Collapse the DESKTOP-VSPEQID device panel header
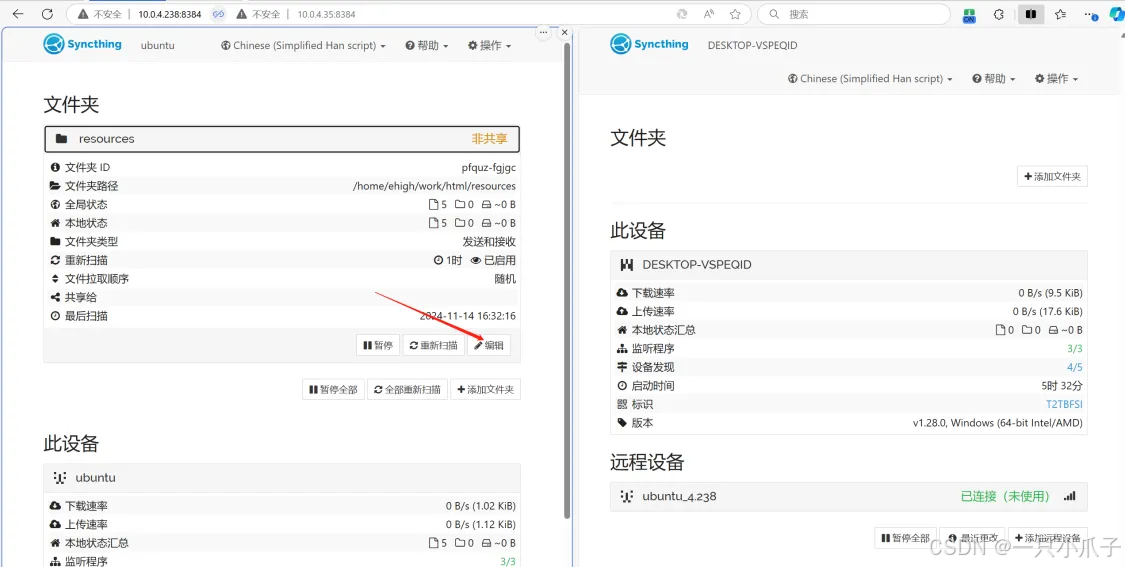The width and height of the screenshot is (1125, 567). pyautogui.click(x=849, y=264)
